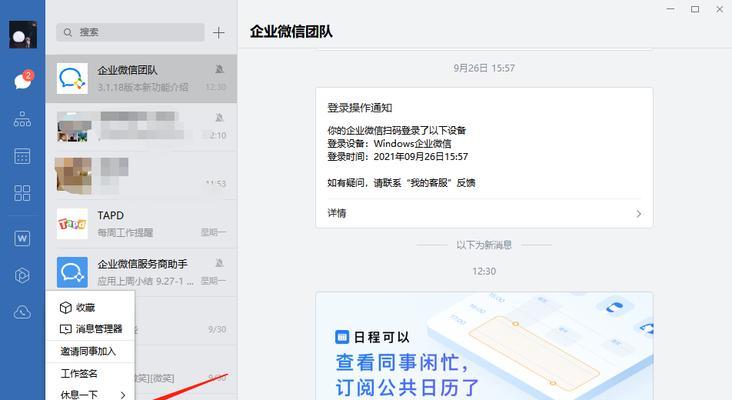Focus the 搜索 search field
The height and width of the screenshot is (400, 732).
130,32
